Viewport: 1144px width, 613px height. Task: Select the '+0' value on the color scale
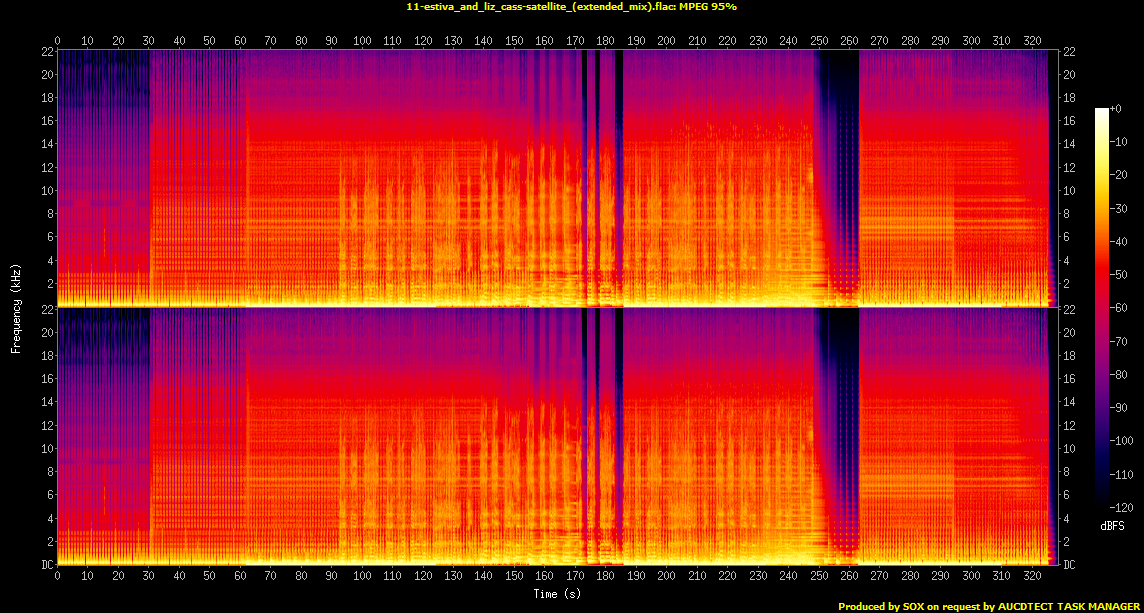coord(1116,108)
